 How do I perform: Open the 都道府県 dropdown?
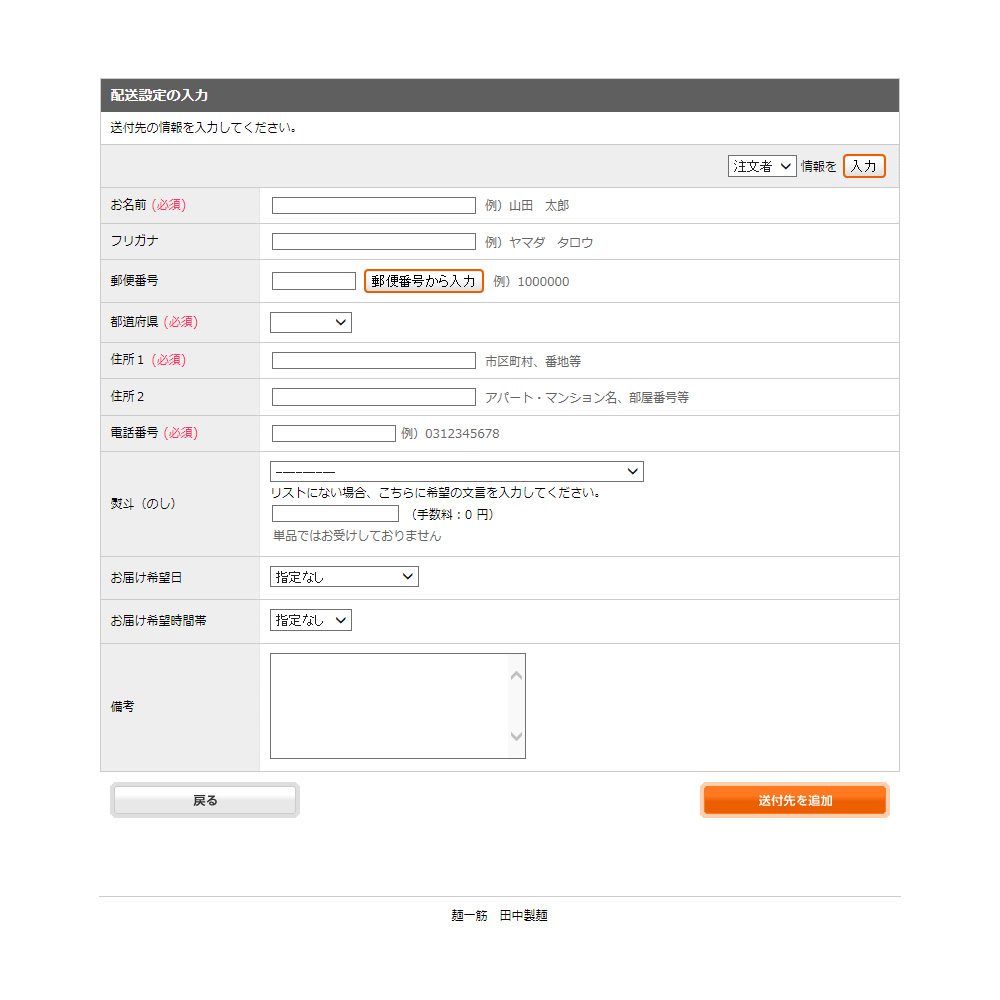311,322
